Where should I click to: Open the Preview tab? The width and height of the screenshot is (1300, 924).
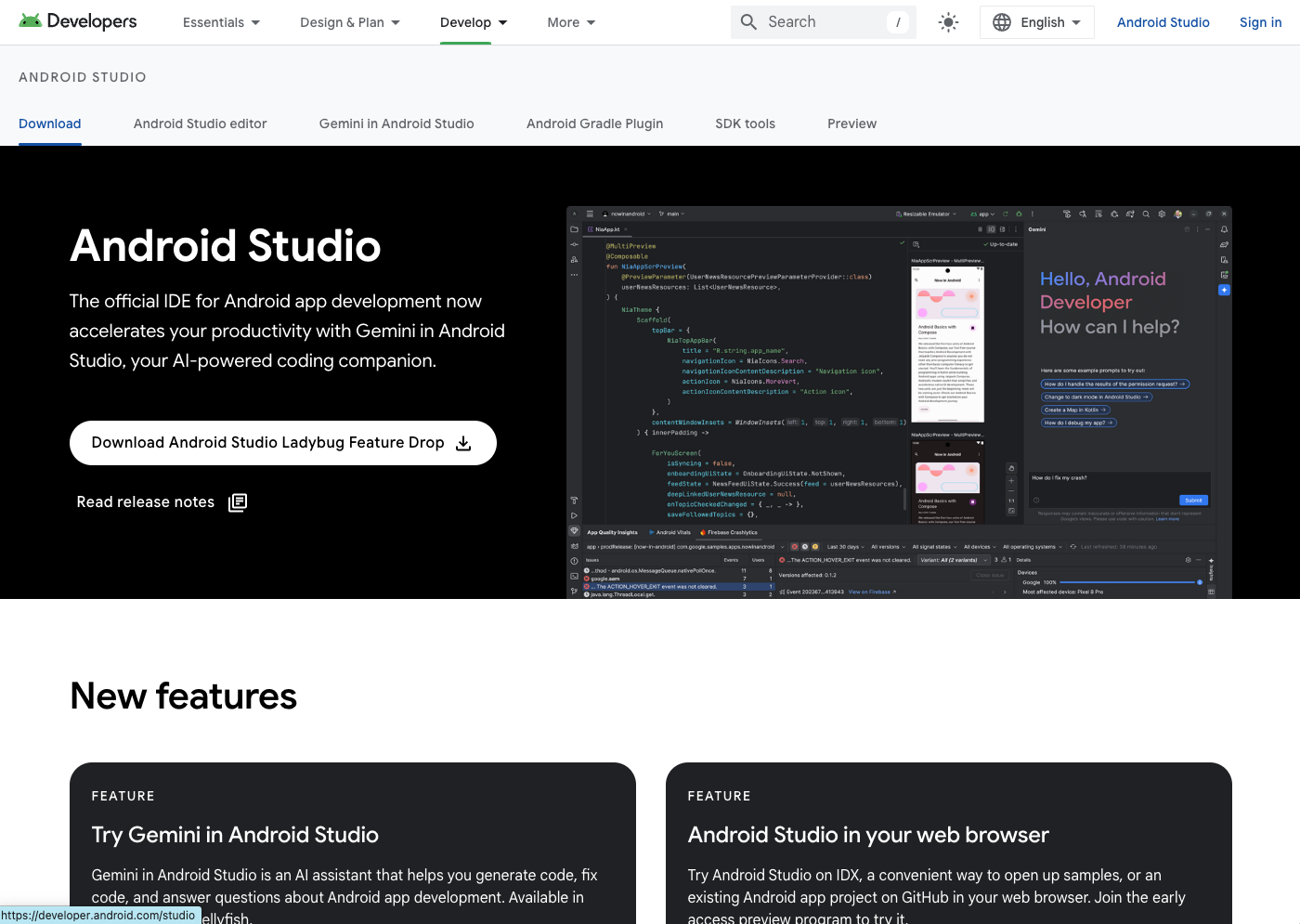851,124
